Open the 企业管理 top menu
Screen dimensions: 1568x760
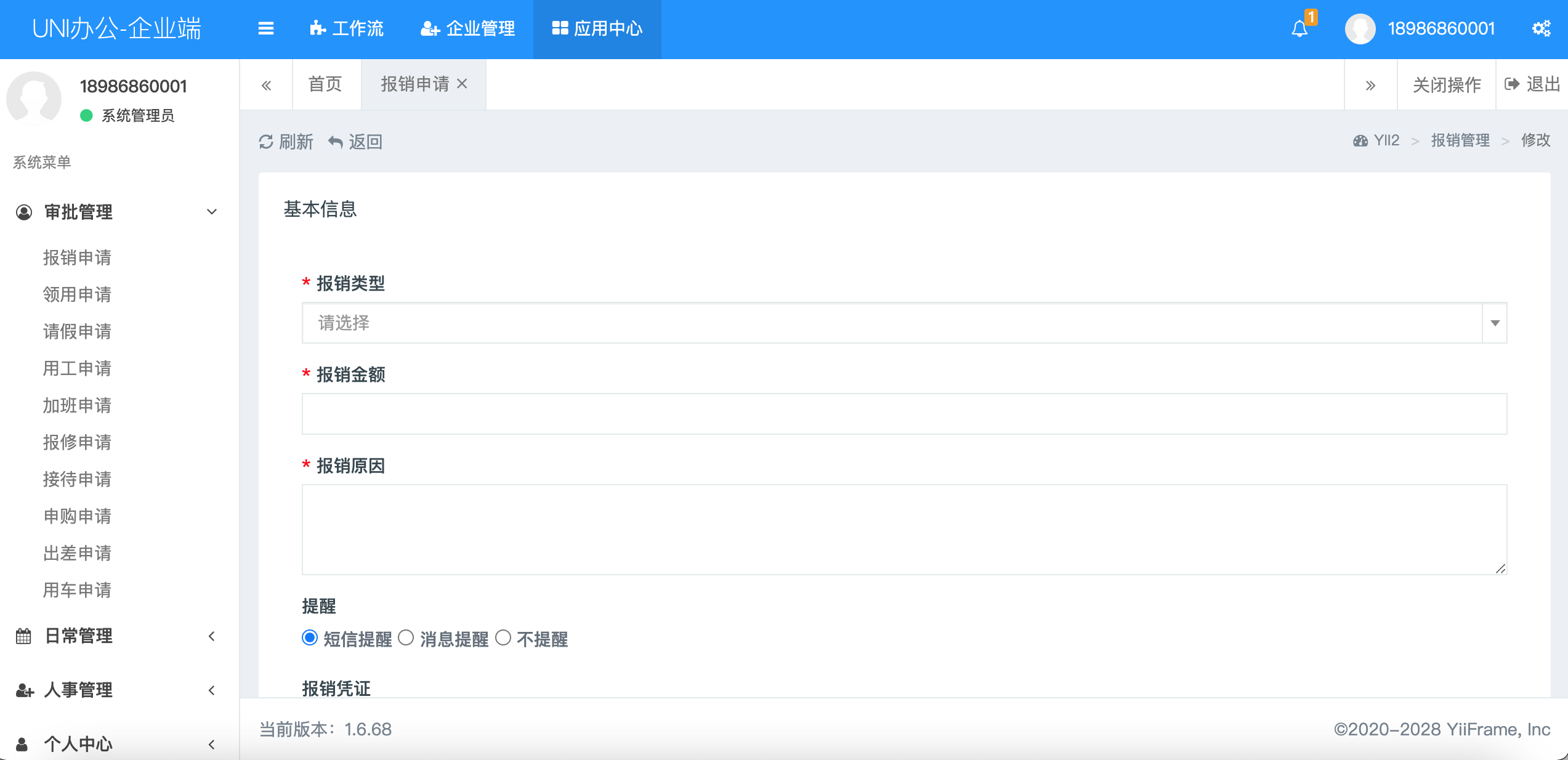[468, 28]
